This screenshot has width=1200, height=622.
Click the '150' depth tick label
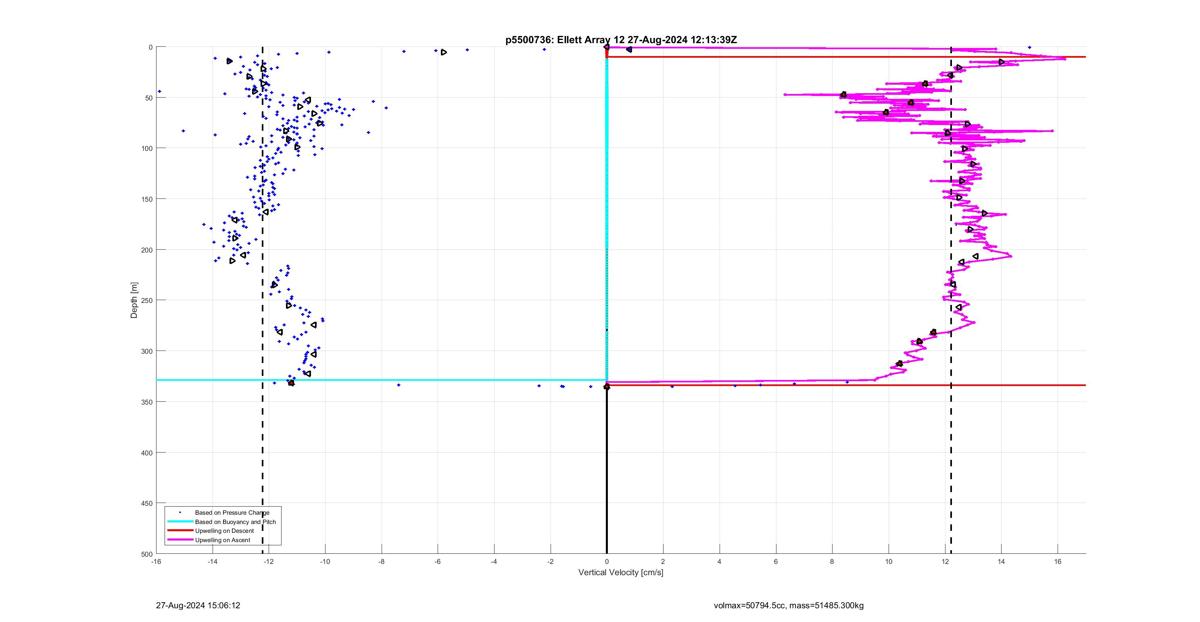pyautogui.click(x=146, y=199)
